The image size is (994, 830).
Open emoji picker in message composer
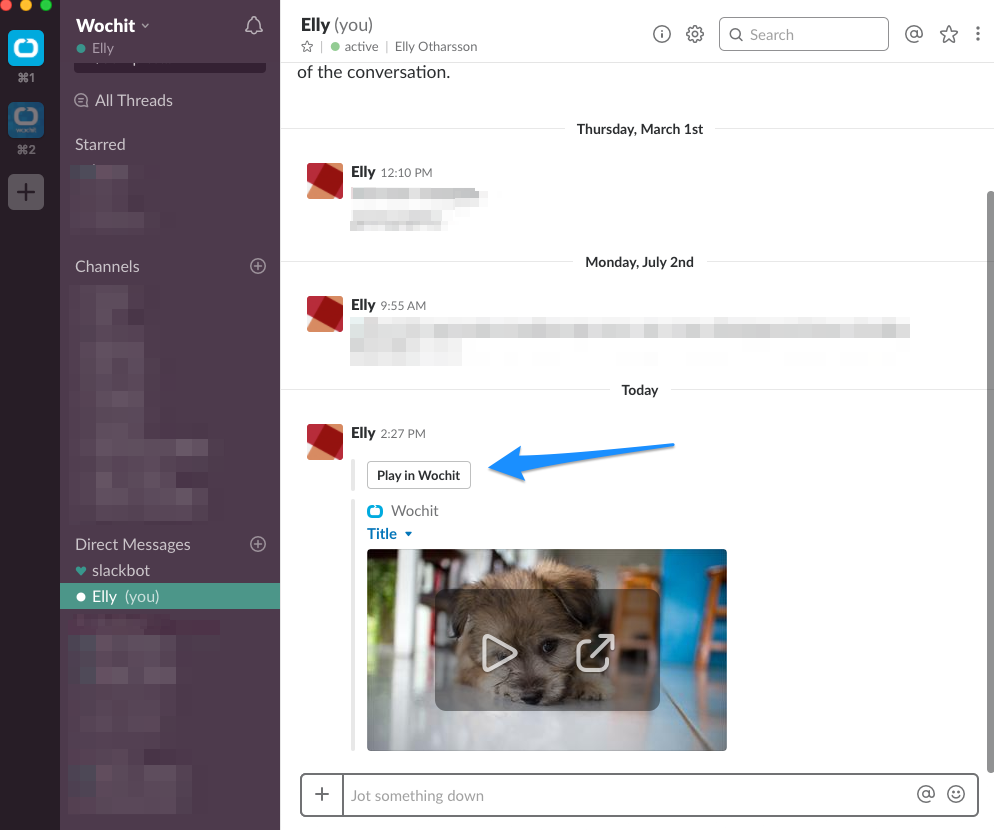click(955, 794)
